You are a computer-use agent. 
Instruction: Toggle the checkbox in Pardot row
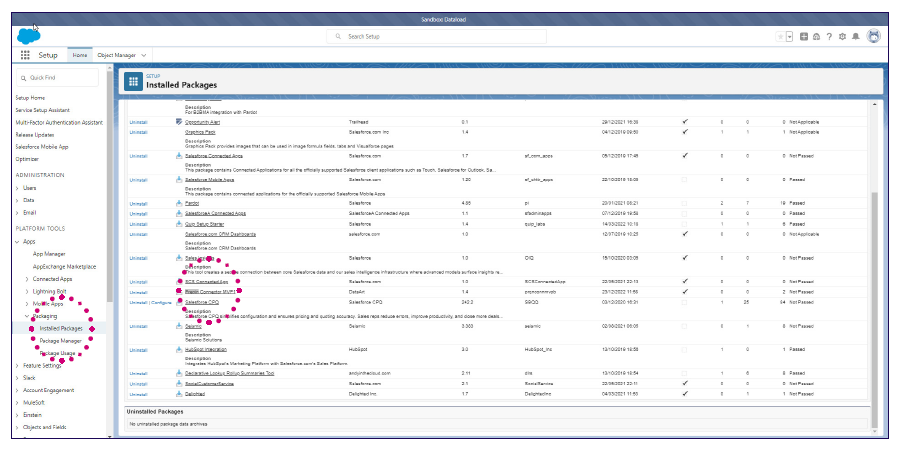coord(684,204)
